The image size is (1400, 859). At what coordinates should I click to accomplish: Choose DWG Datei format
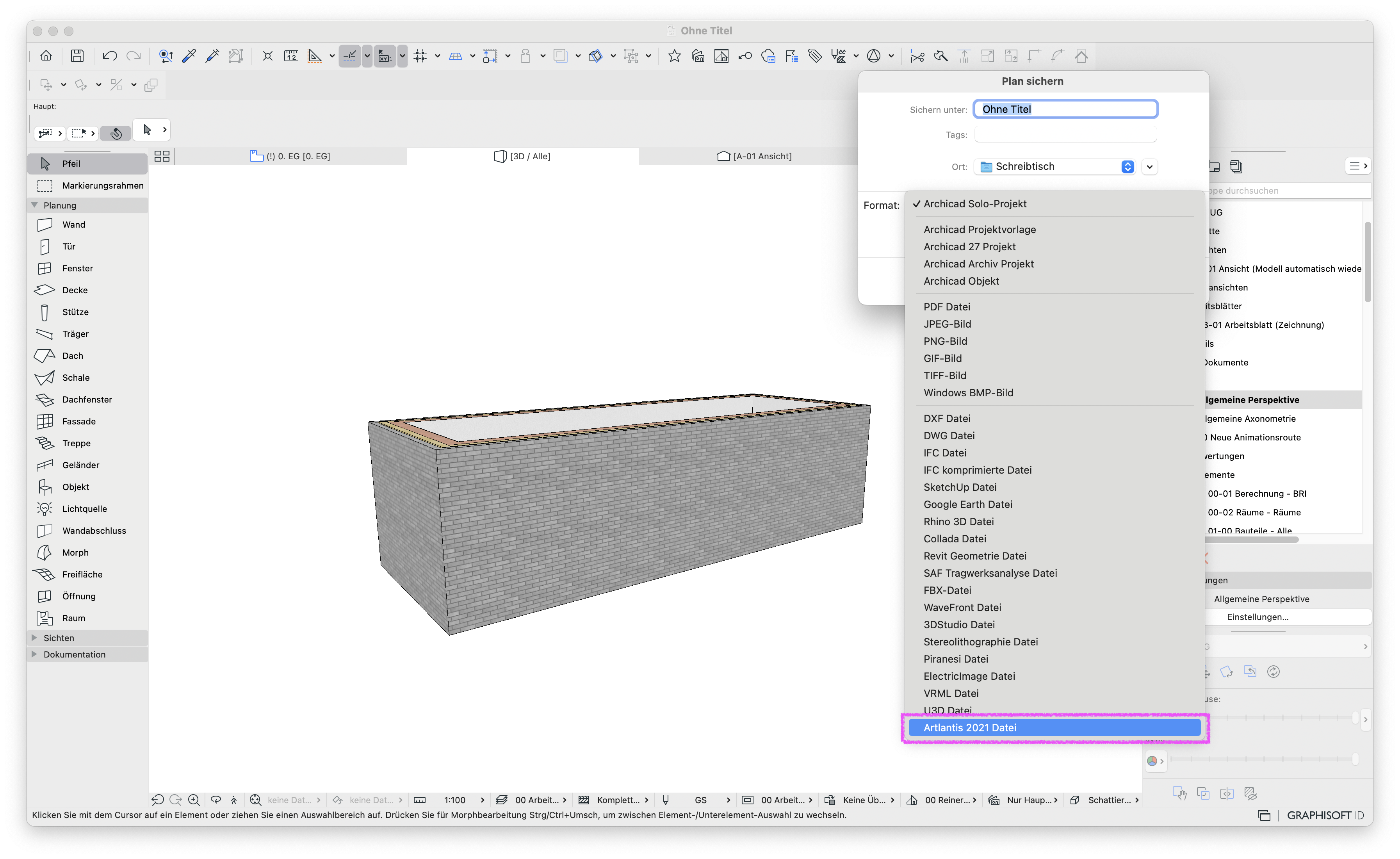pyautogui.click(x=1054, y=436)
